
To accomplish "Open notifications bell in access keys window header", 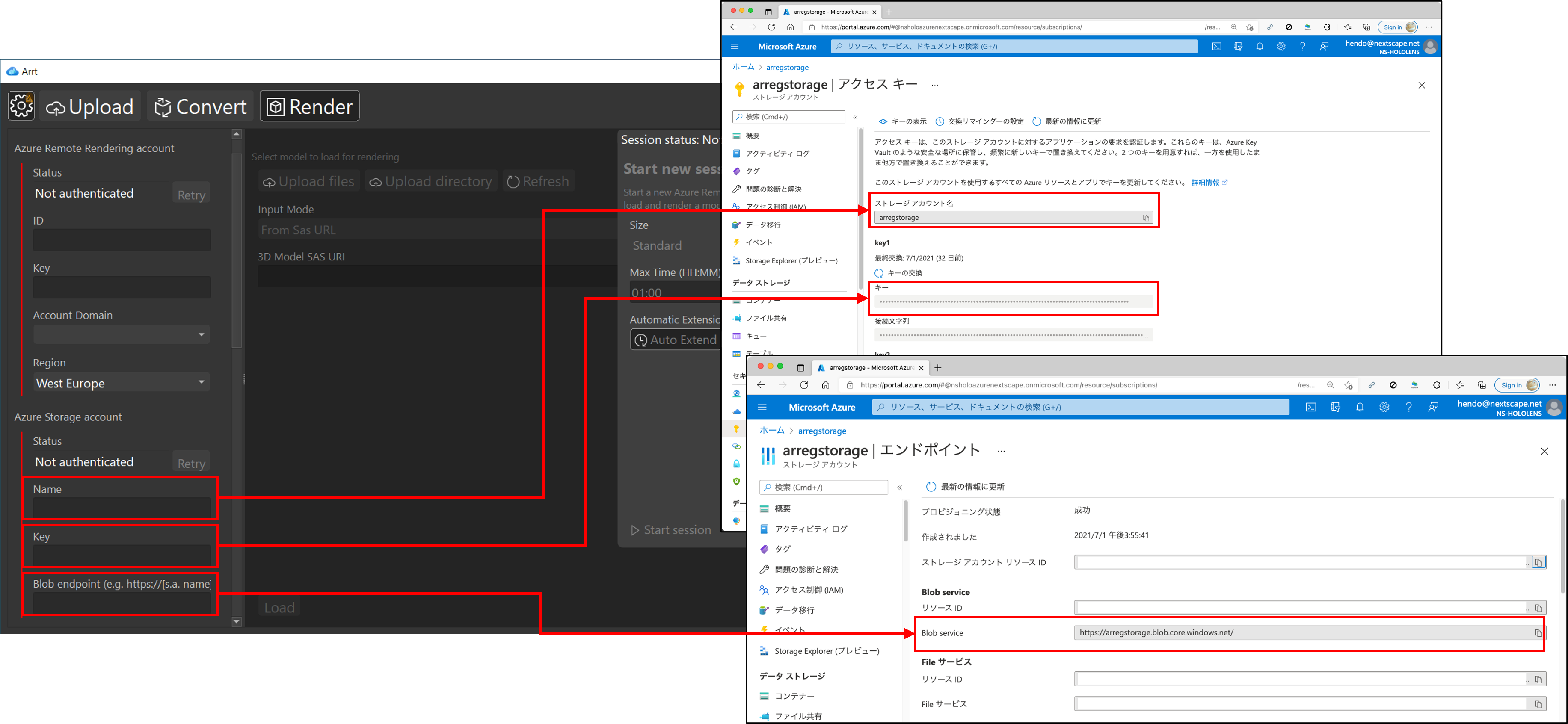I will pyautogui.click(x=1260, y=46).
